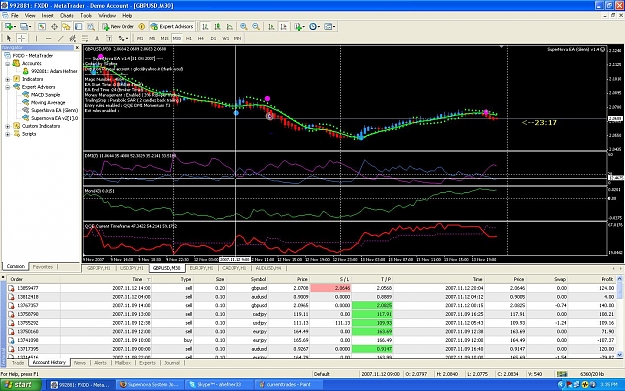
Task: Open the Insert menu
Action: tap(47, 16)
